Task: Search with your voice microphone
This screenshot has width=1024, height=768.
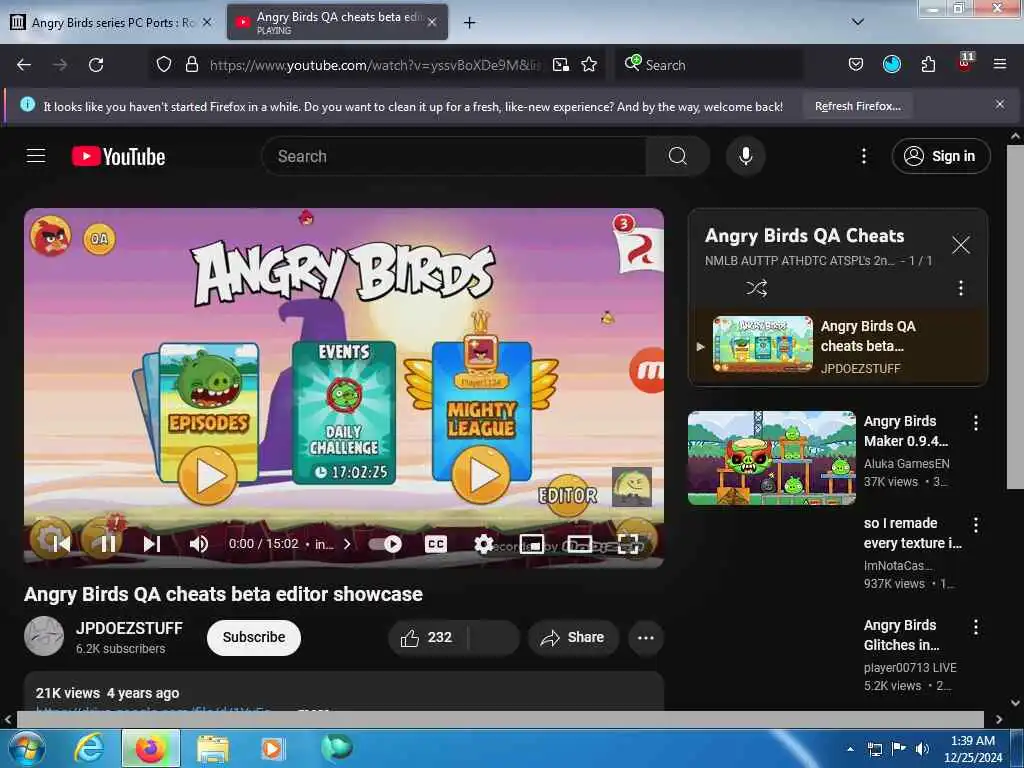Action: coord(745,156)
